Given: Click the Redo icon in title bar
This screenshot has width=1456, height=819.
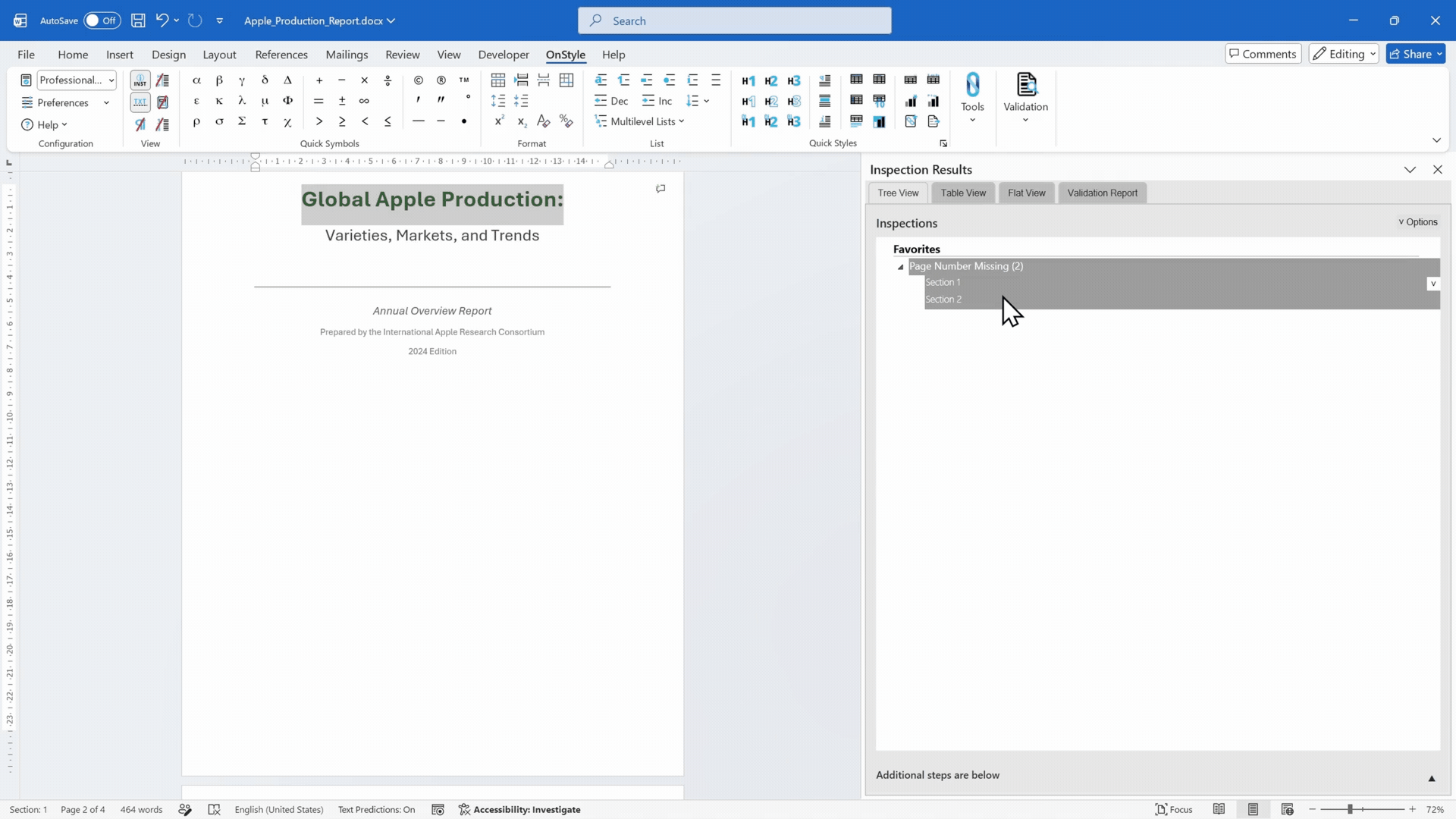Looking at the screenshot, I should [195, 20].
